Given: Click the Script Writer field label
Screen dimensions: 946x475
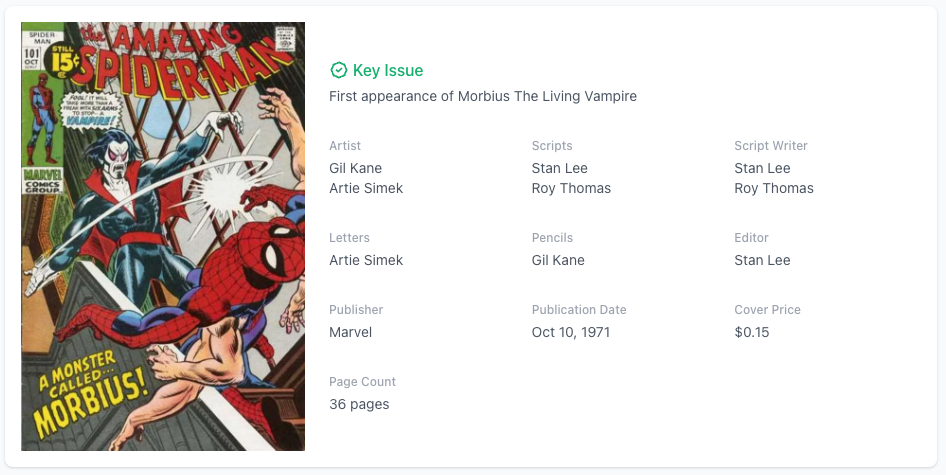Looking at the screenshot, I should [771, 146].
